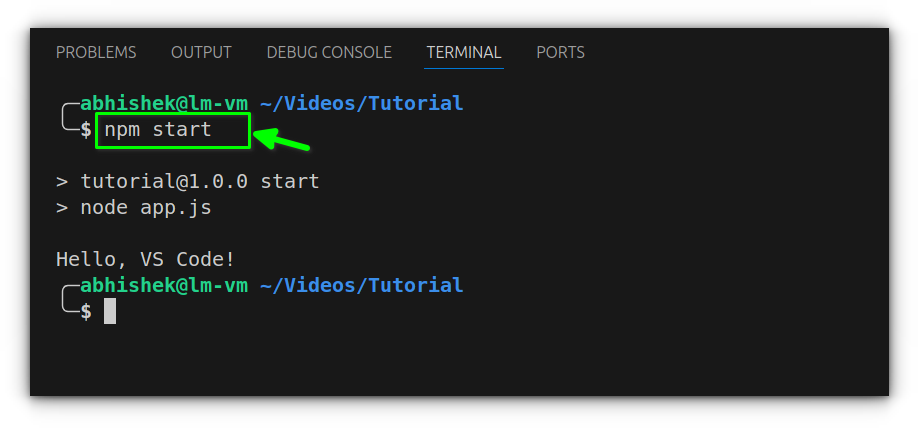
Task: Open the OUTPUT tab
Action: pyautogui.click(x=201, y=52)
